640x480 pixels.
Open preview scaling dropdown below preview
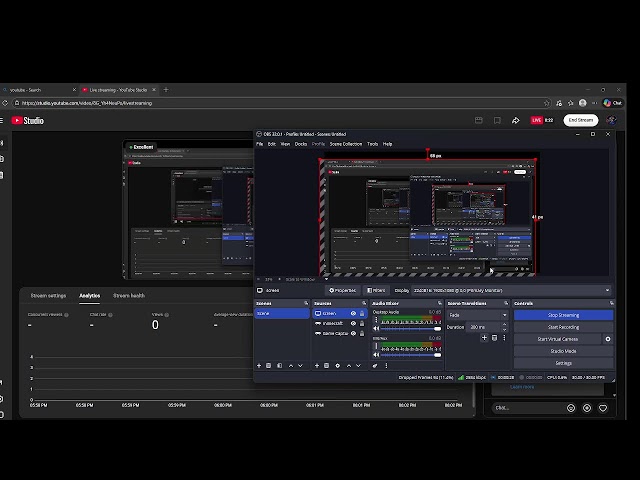tap(326, 279)
